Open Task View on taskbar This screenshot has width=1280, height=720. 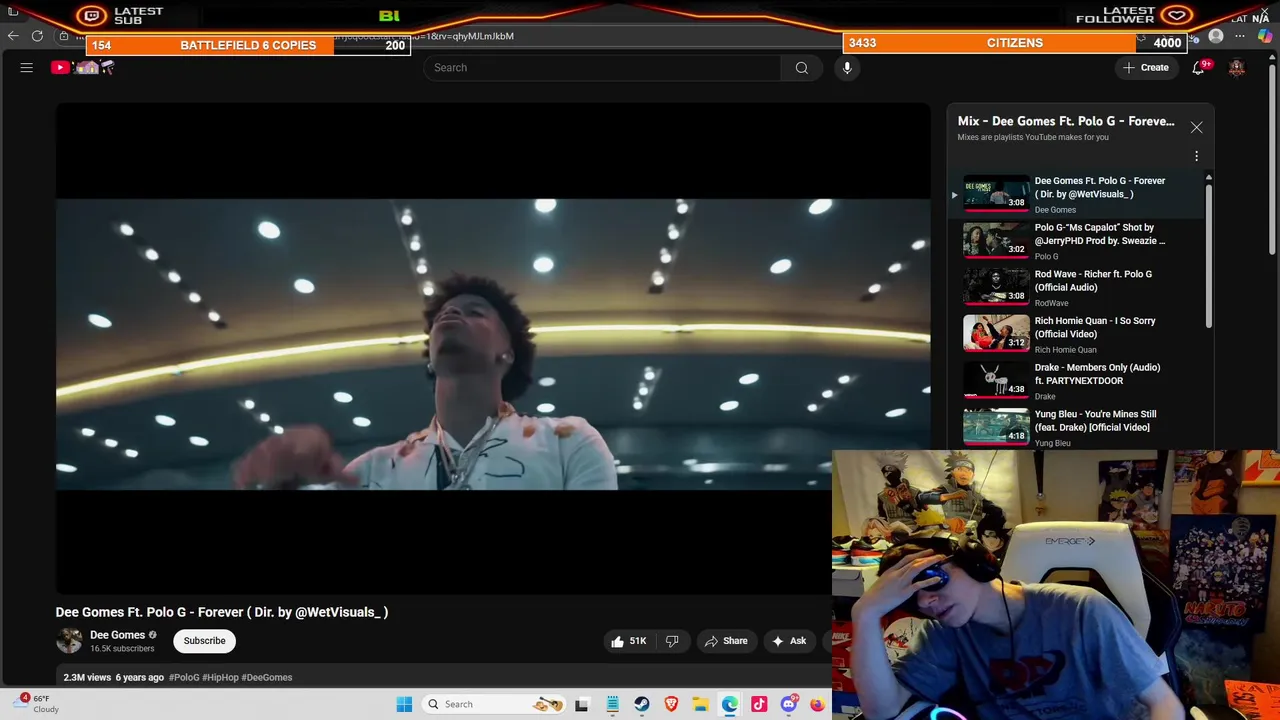pyautogui.click(x=582, y=704)
